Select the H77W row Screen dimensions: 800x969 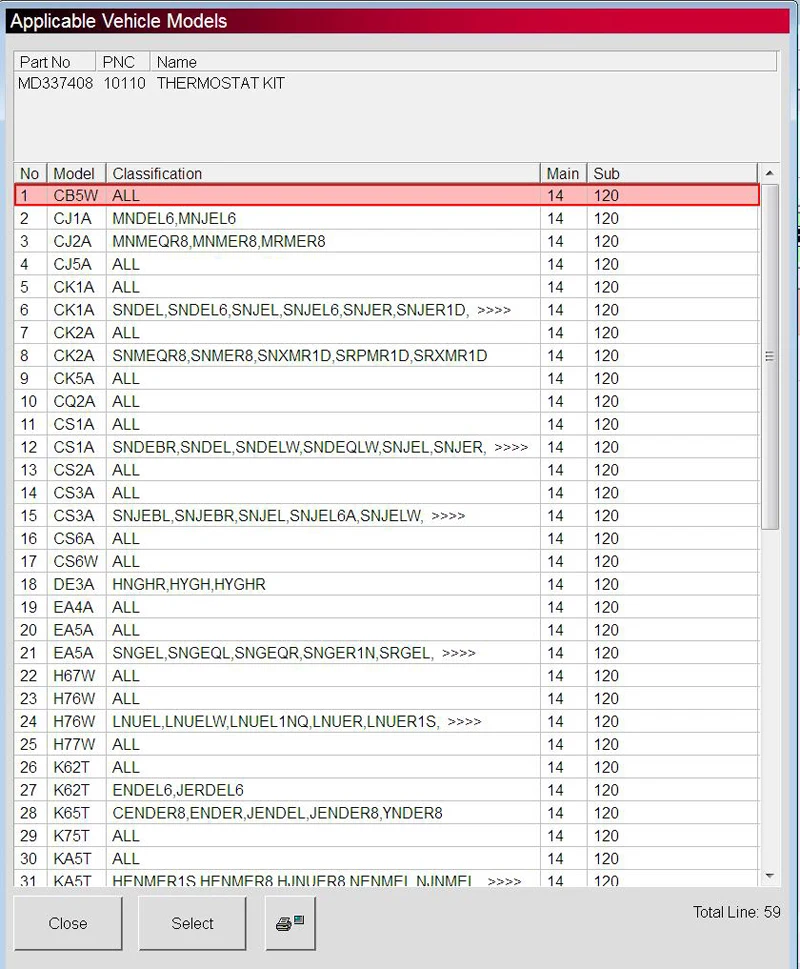(387, 744)
